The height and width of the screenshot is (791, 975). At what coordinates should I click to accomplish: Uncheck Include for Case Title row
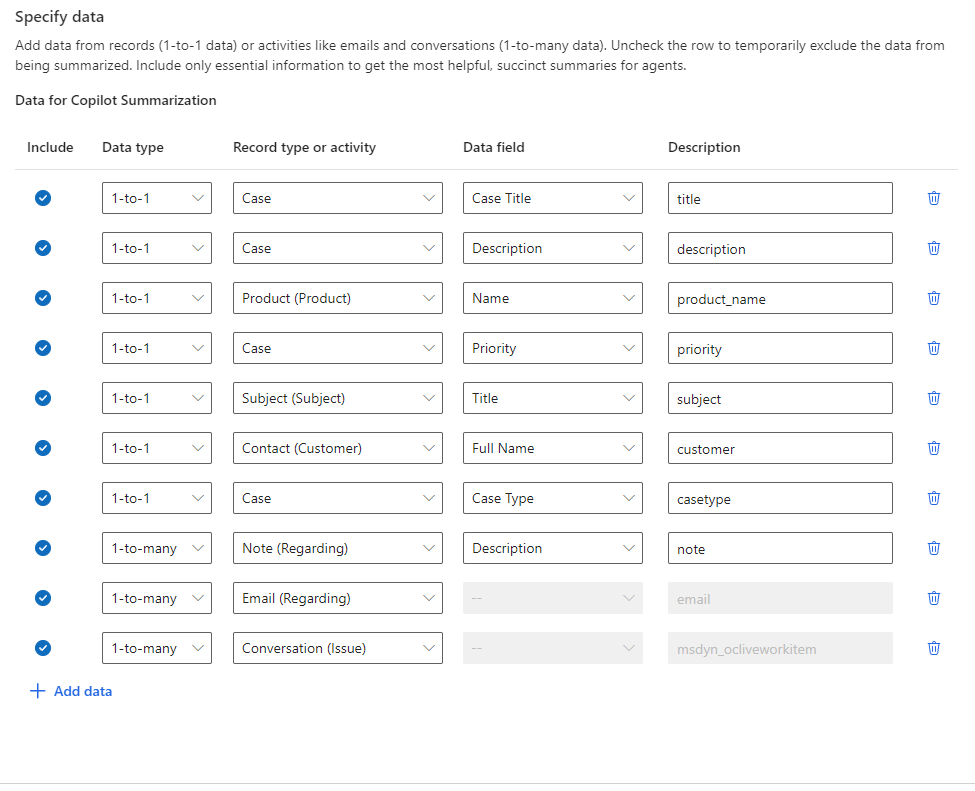[43, 198]
